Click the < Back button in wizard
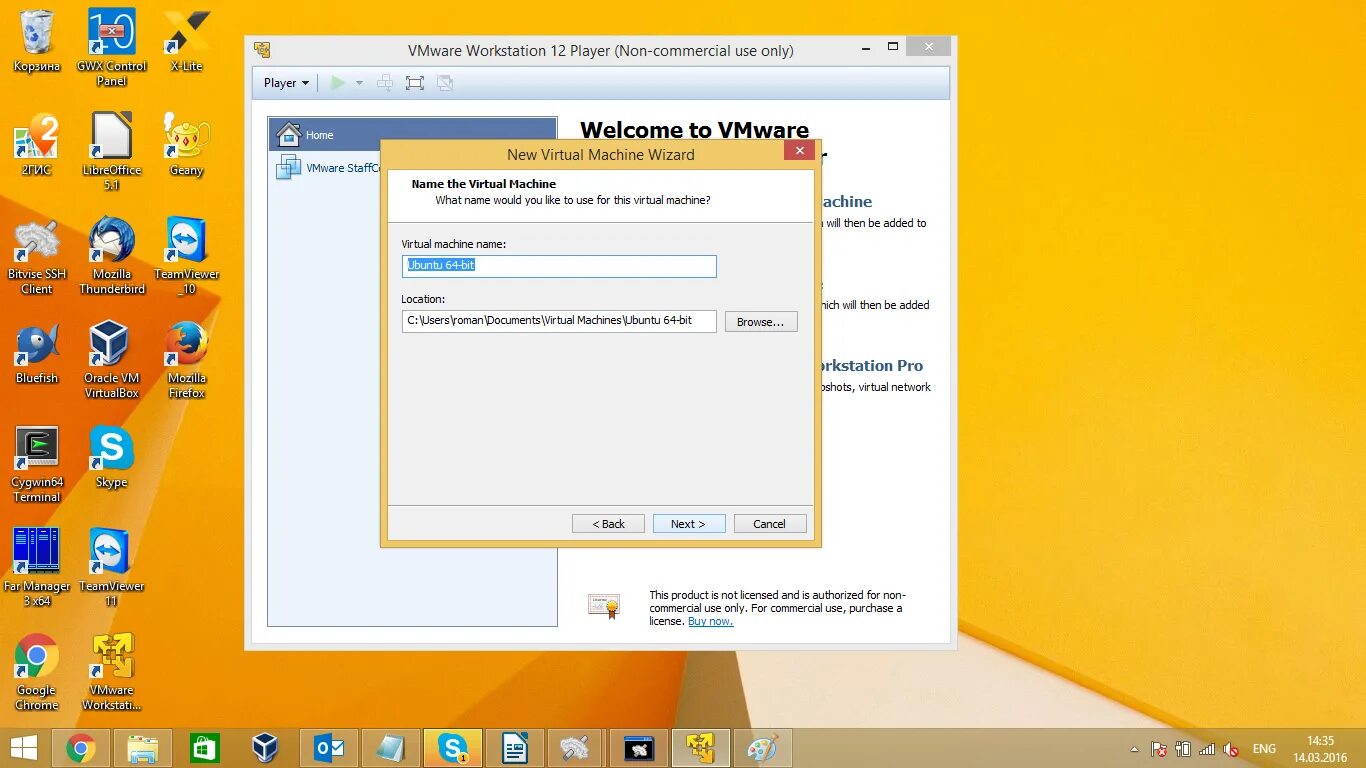This screenshot has height=768, width=1366. pyautogui.click(x=608, y=524)
